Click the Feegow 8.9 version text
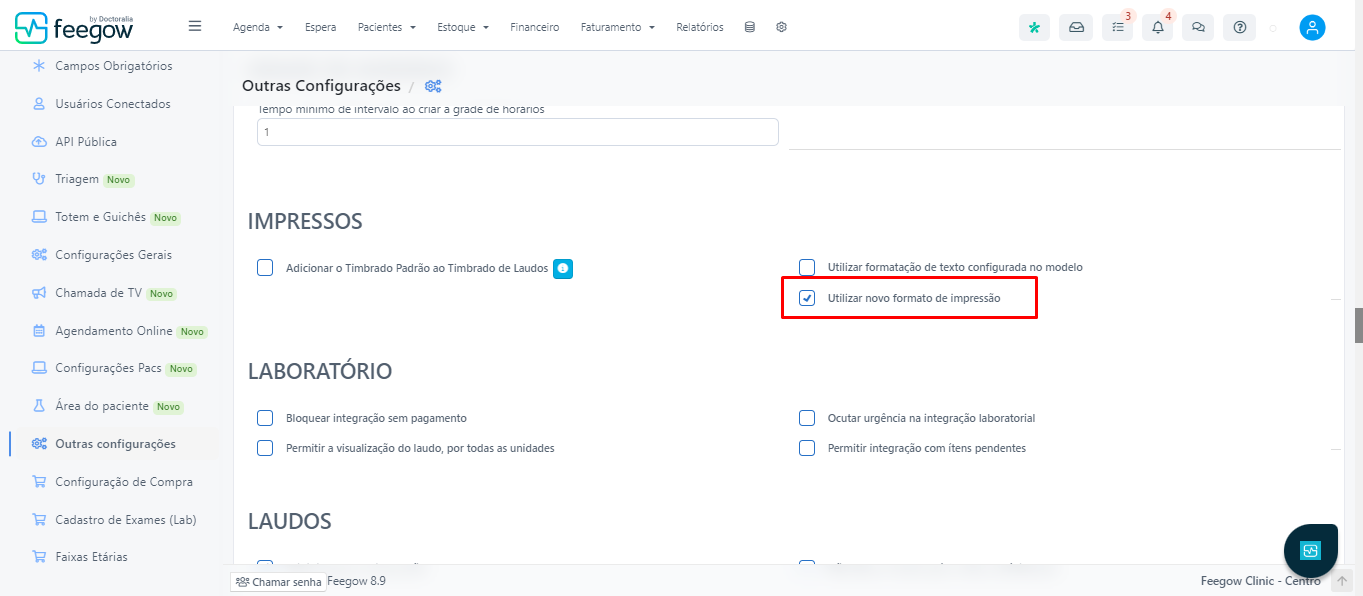 click(x=357, y=581)
